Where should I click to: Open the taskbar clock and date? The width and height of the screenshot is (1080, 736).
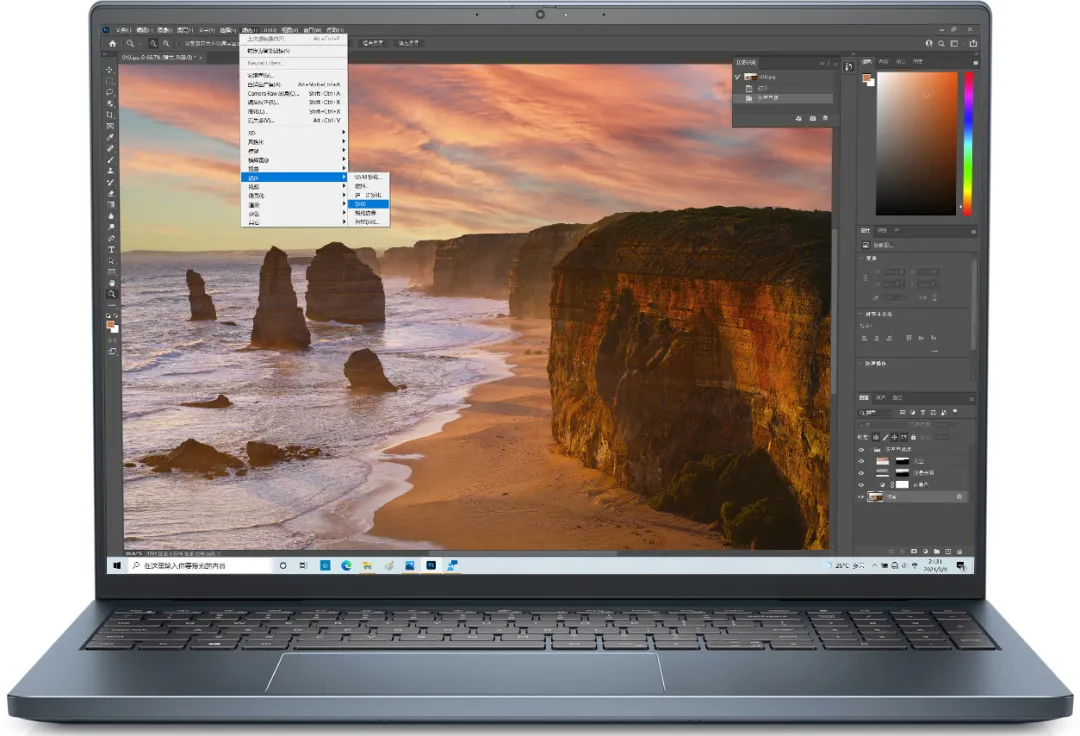click(x=935, y=565)
